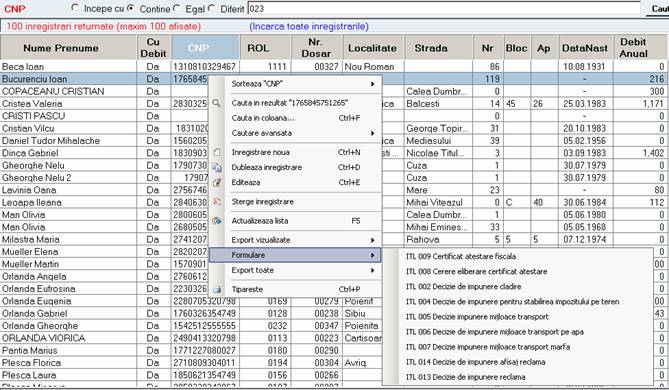Click birth date 25.03.1983 cell
Screen dimensions: 669x390
click(x=585, y=104)
